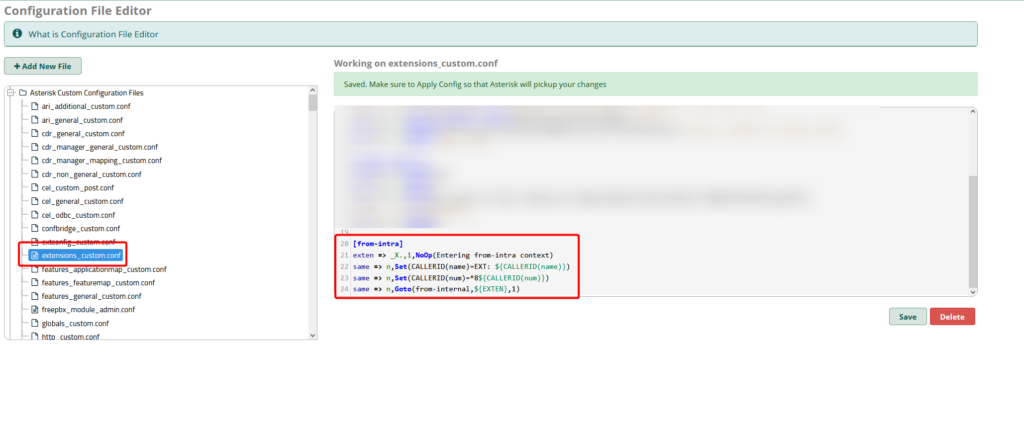Click the file icon of cel_general_custom.conf
The image size is (1024, 427).
tap(35, 201)
